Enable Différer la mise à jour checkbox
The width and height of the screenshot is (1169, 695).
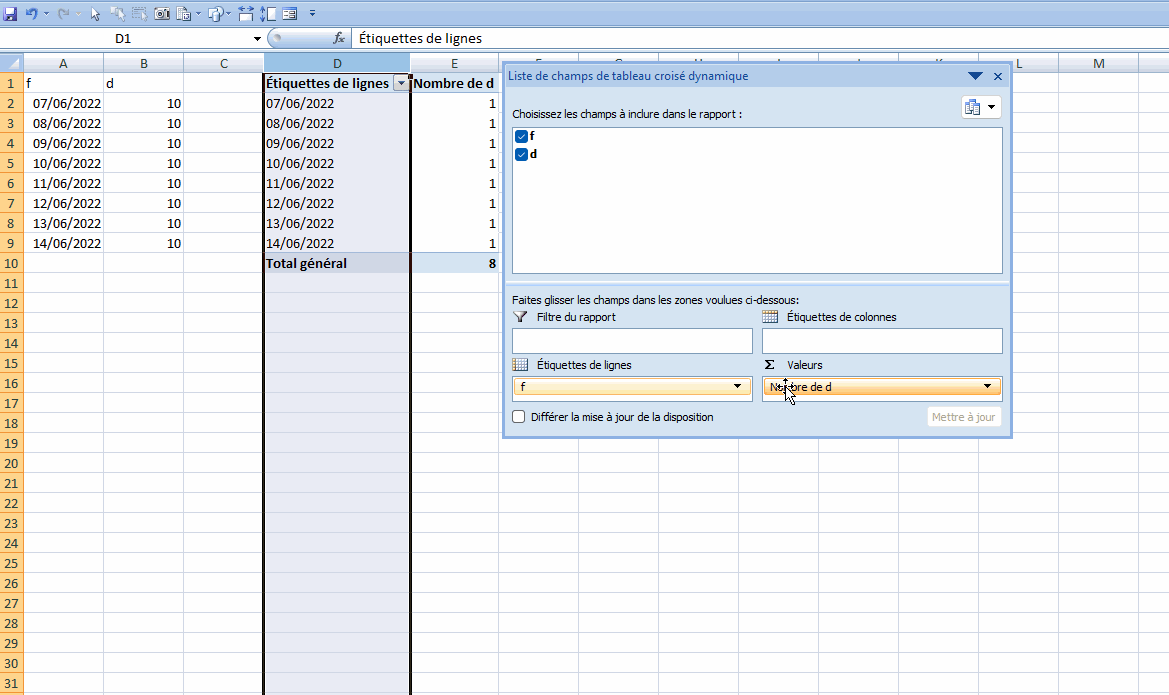tap(519, 417)
